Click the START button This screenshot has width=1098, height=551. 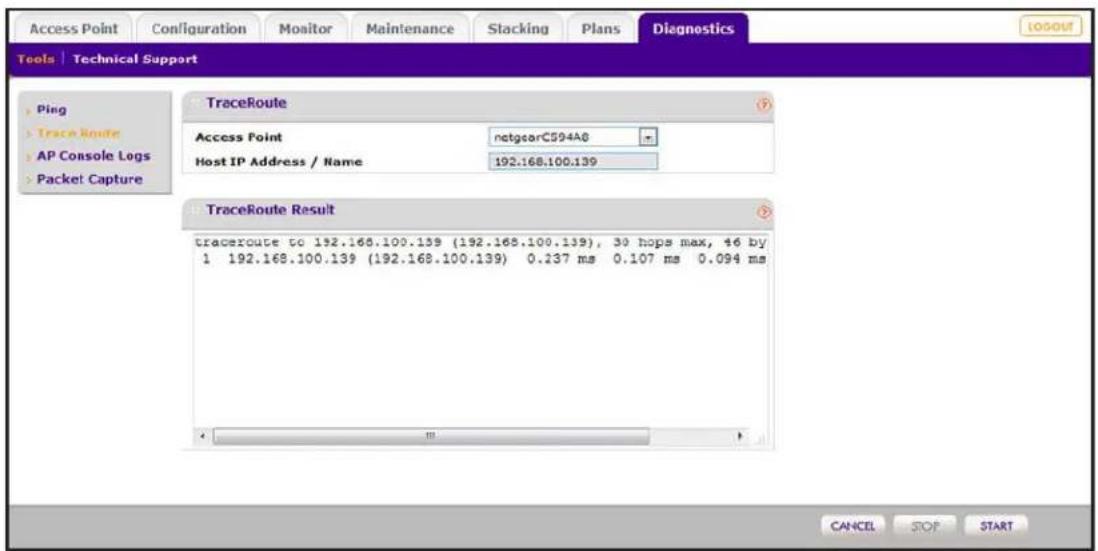coord(996,526)
